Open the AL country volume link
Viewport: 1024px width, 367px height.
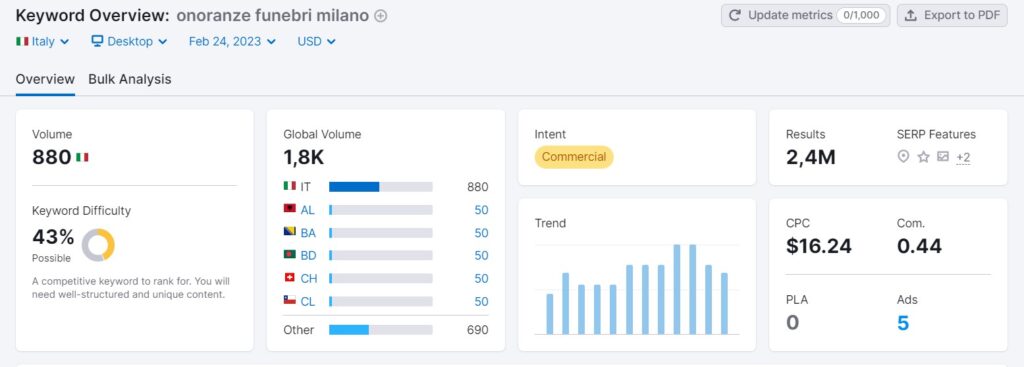tap(481, 210)
